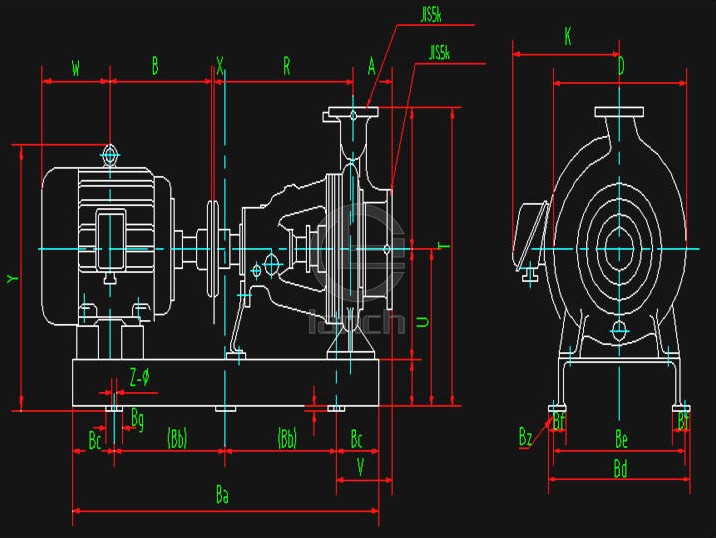Select the Bd dimension label
This screenshot has width=716, height=538.
(620, 469)
